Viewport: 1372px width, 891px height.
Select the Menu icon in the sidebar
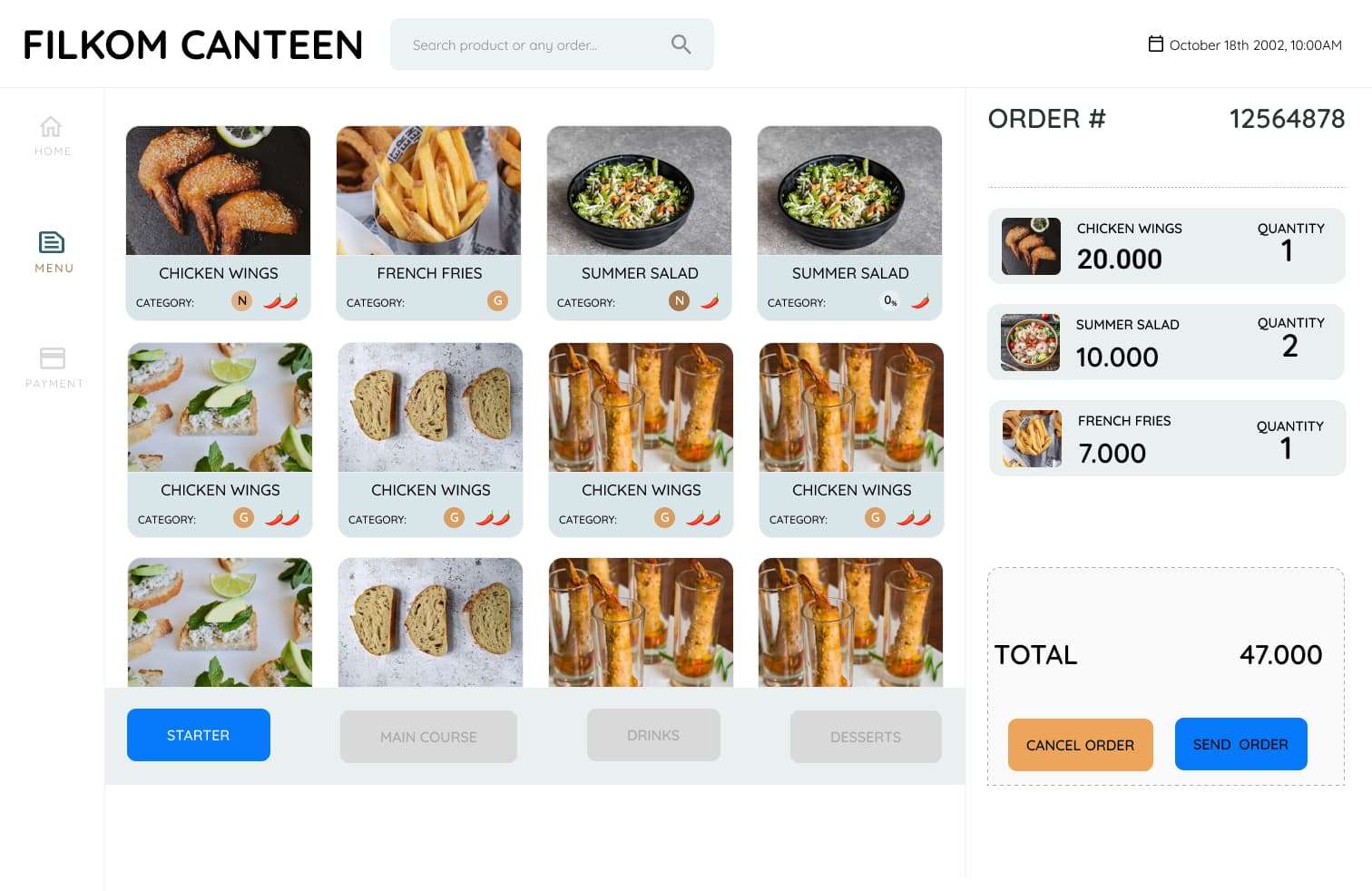52,250
